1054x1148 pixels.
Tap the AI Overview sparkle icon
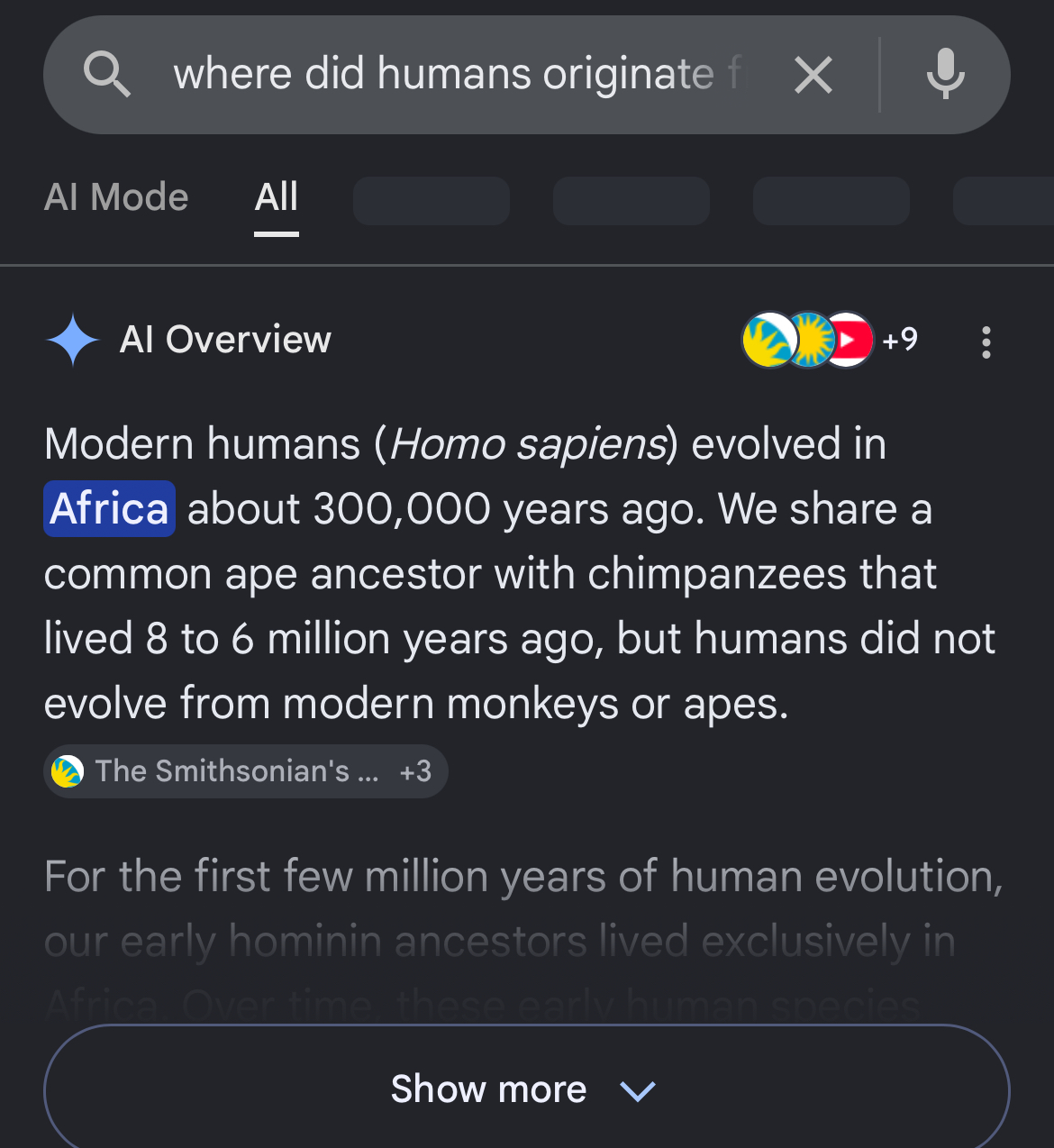point(73,340)
